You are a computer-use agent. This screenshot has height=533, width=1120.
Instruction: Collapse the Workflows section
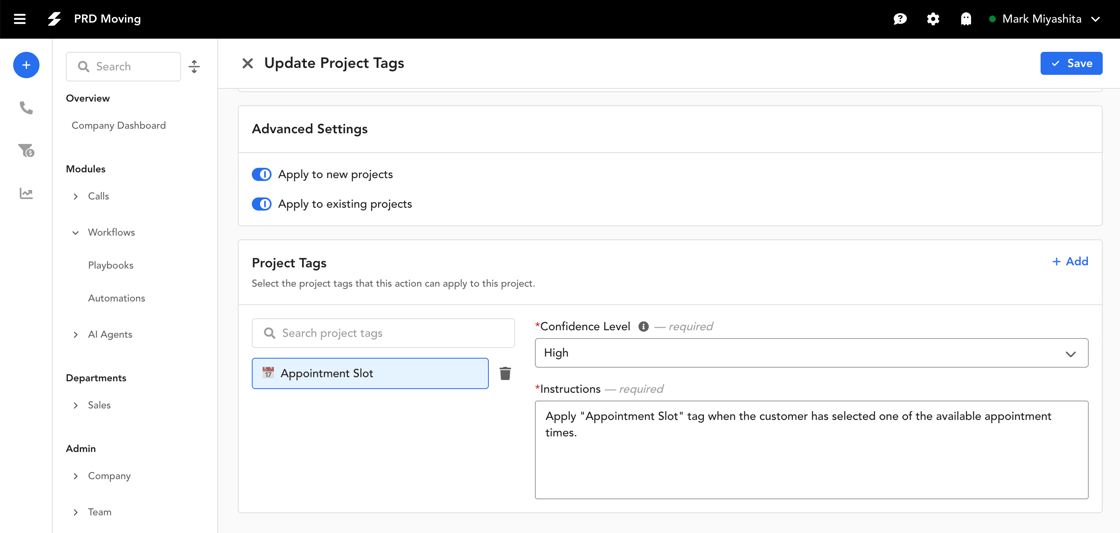click(104, 232)
